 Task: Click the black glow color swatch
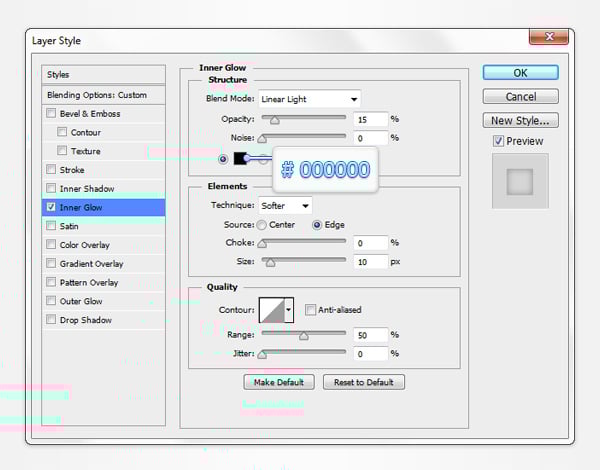tap(240, 158)
